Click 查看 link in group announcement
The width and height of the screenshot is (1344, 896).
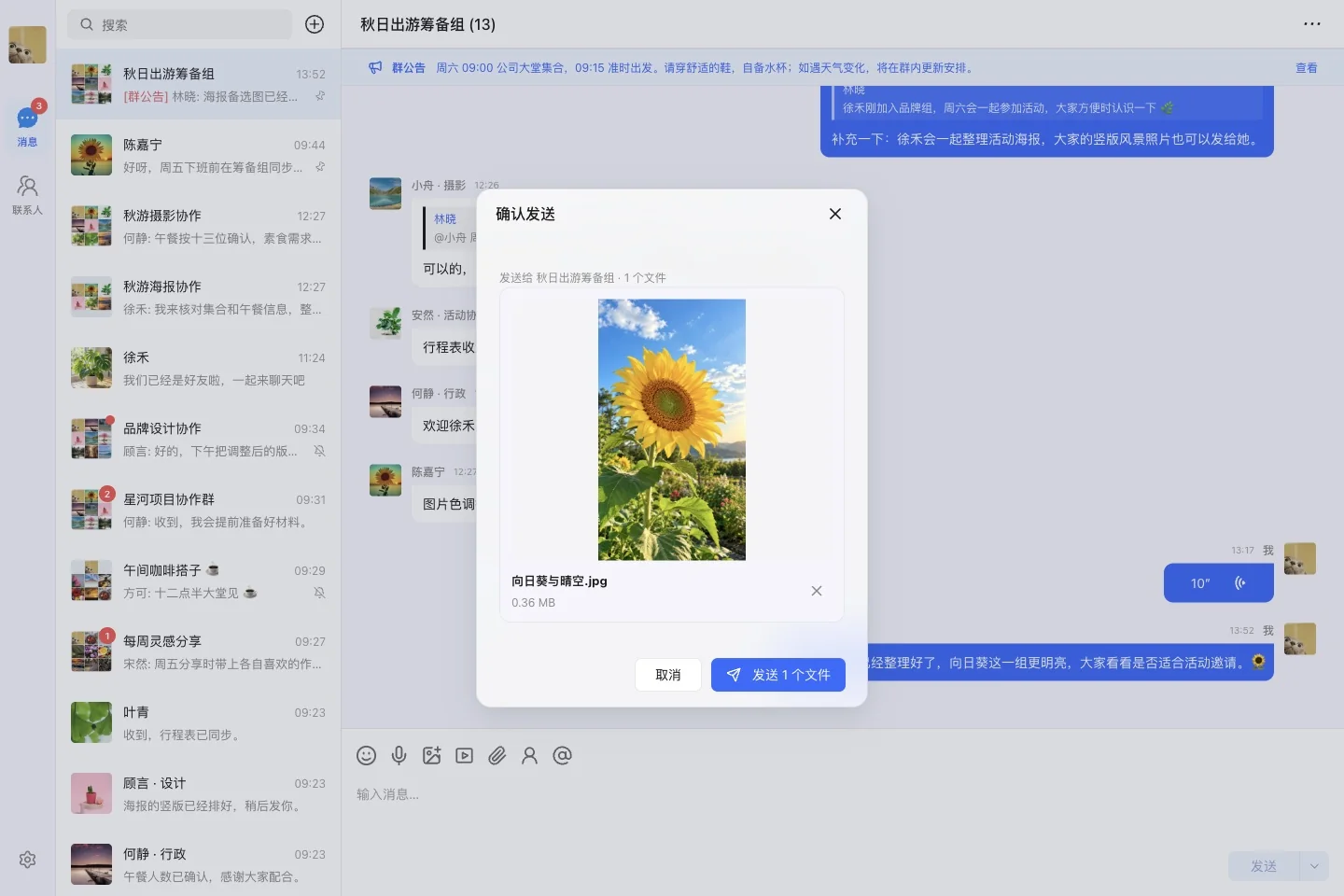pyautogui.click(x=1307, y=68)
